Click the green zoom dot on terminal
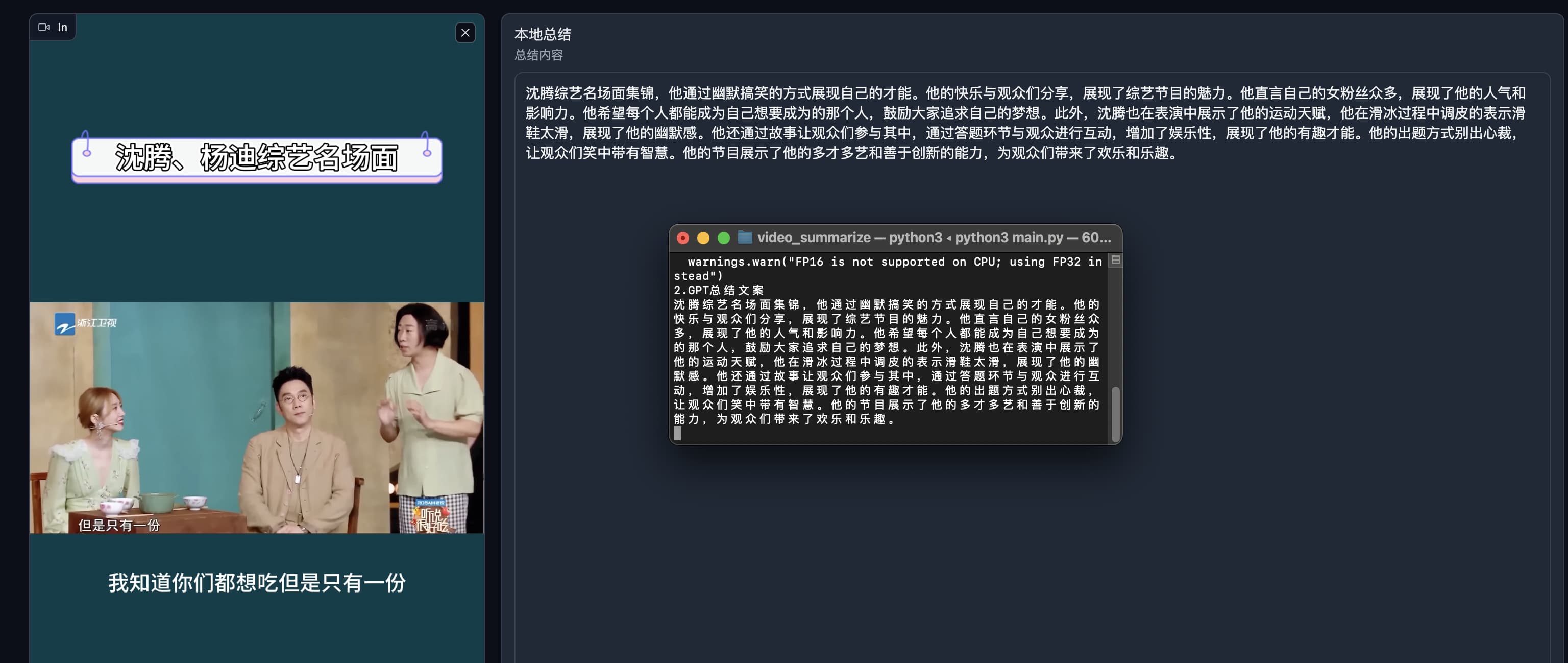 click(x=723, y=238)
